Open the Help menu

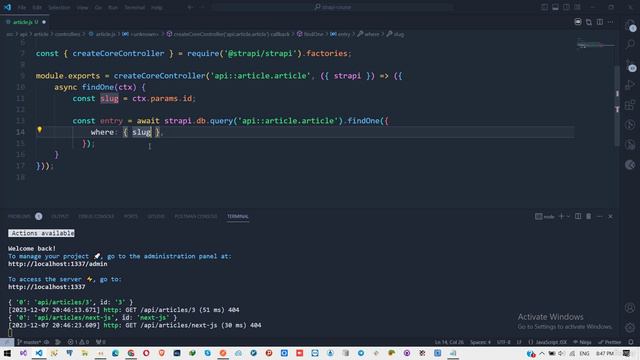pyautogui.click(x=156, y=7)
